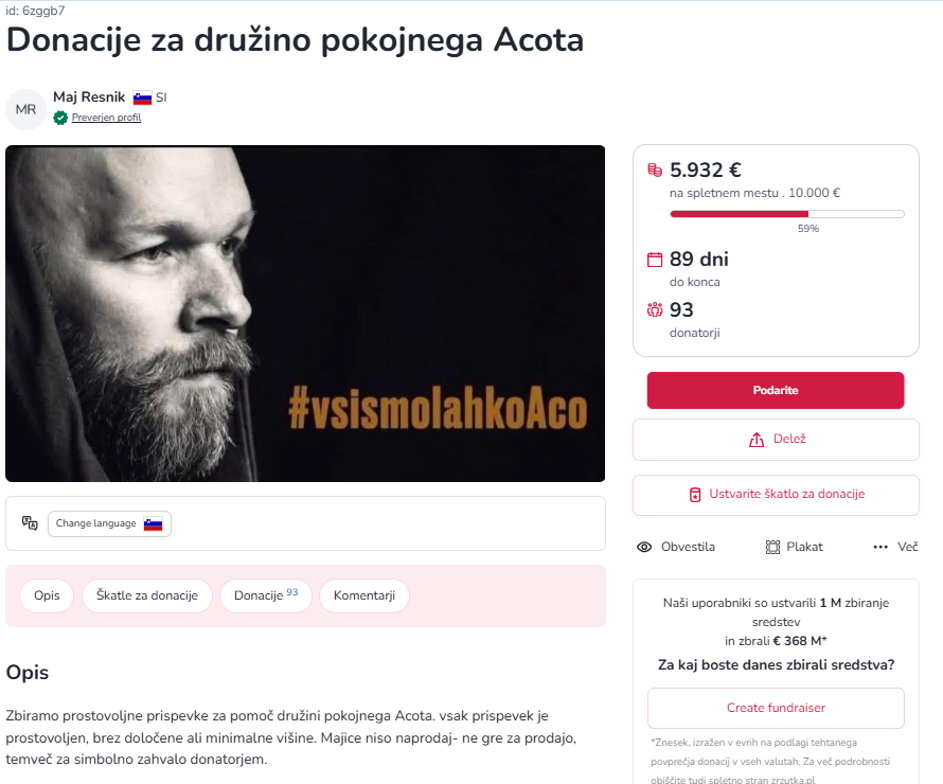Open the Komentarji tab
943x784 pixels.
(x=364, y=596)
